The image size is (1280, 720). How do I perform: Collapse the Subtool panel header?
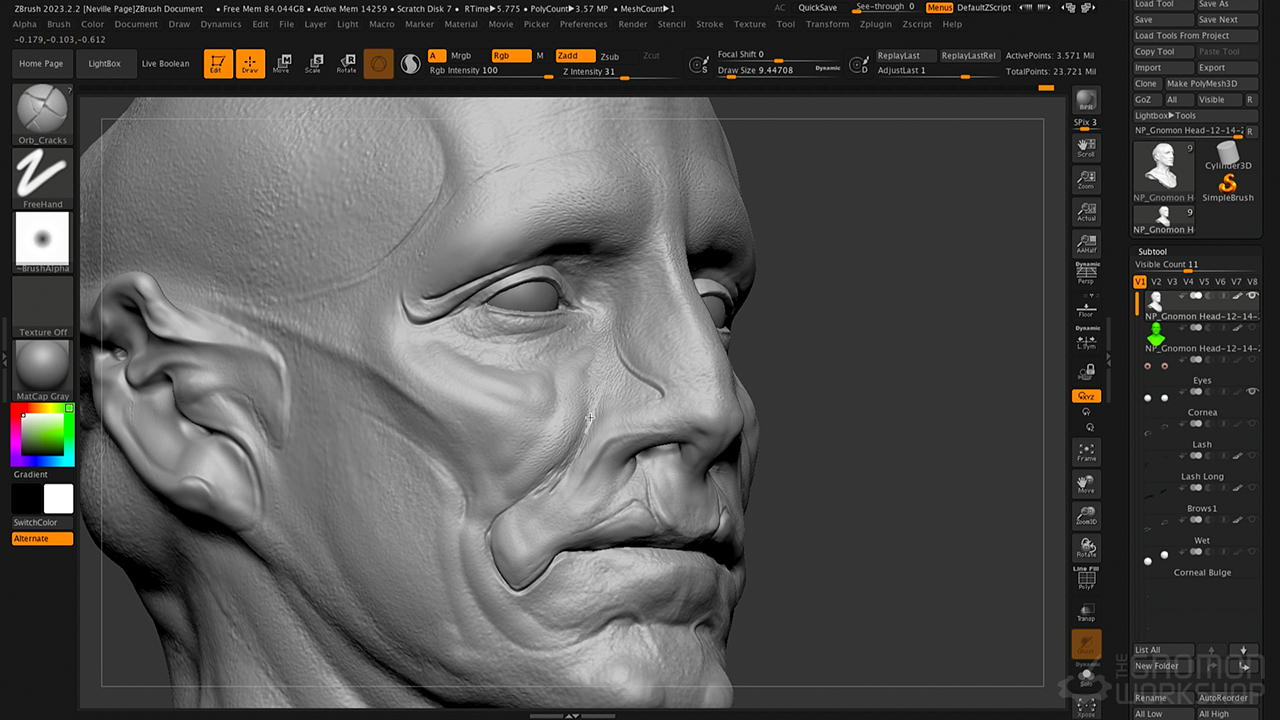[x=1153, y=252]
